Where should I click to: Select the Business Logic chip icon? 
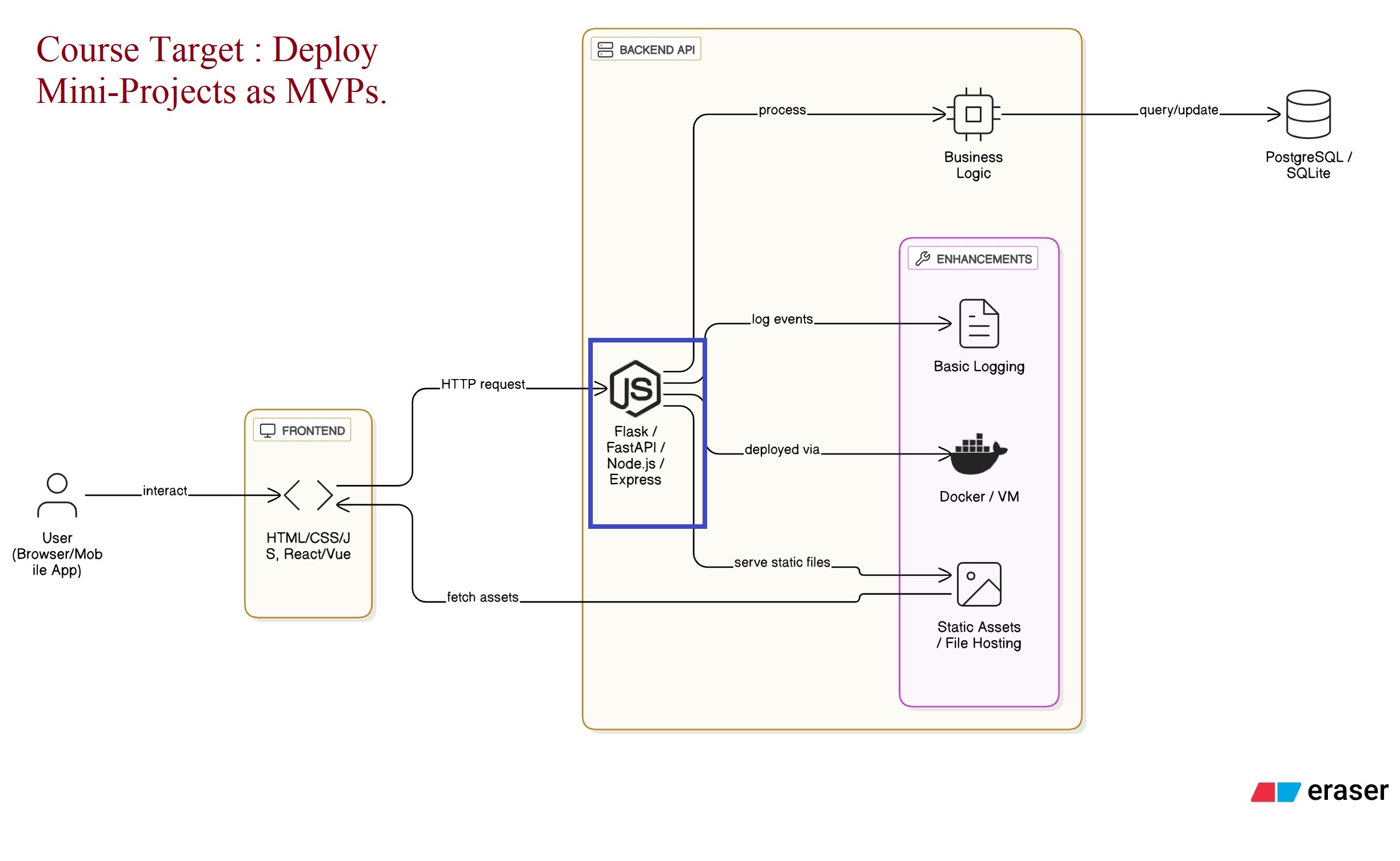point(973,114)
